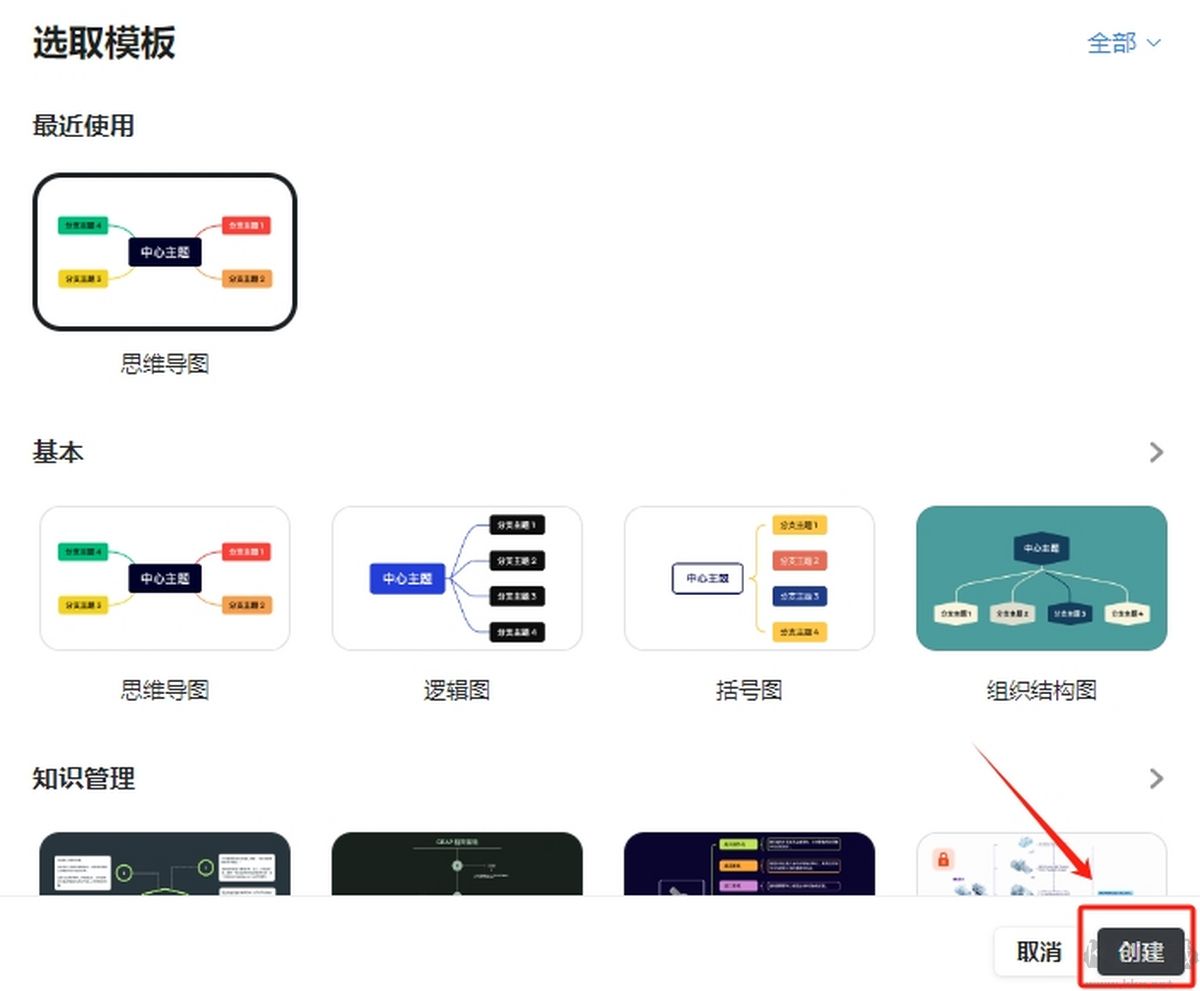Select first dark knowledge management template
The width and height of the screenshot is (1200, 991).
coord(165,863)
